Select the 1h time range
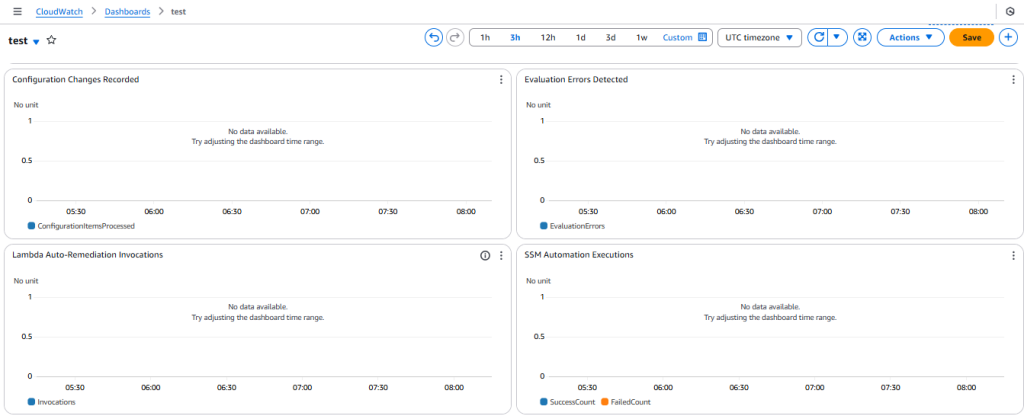 pyautogui.click(x=485, y=38)
